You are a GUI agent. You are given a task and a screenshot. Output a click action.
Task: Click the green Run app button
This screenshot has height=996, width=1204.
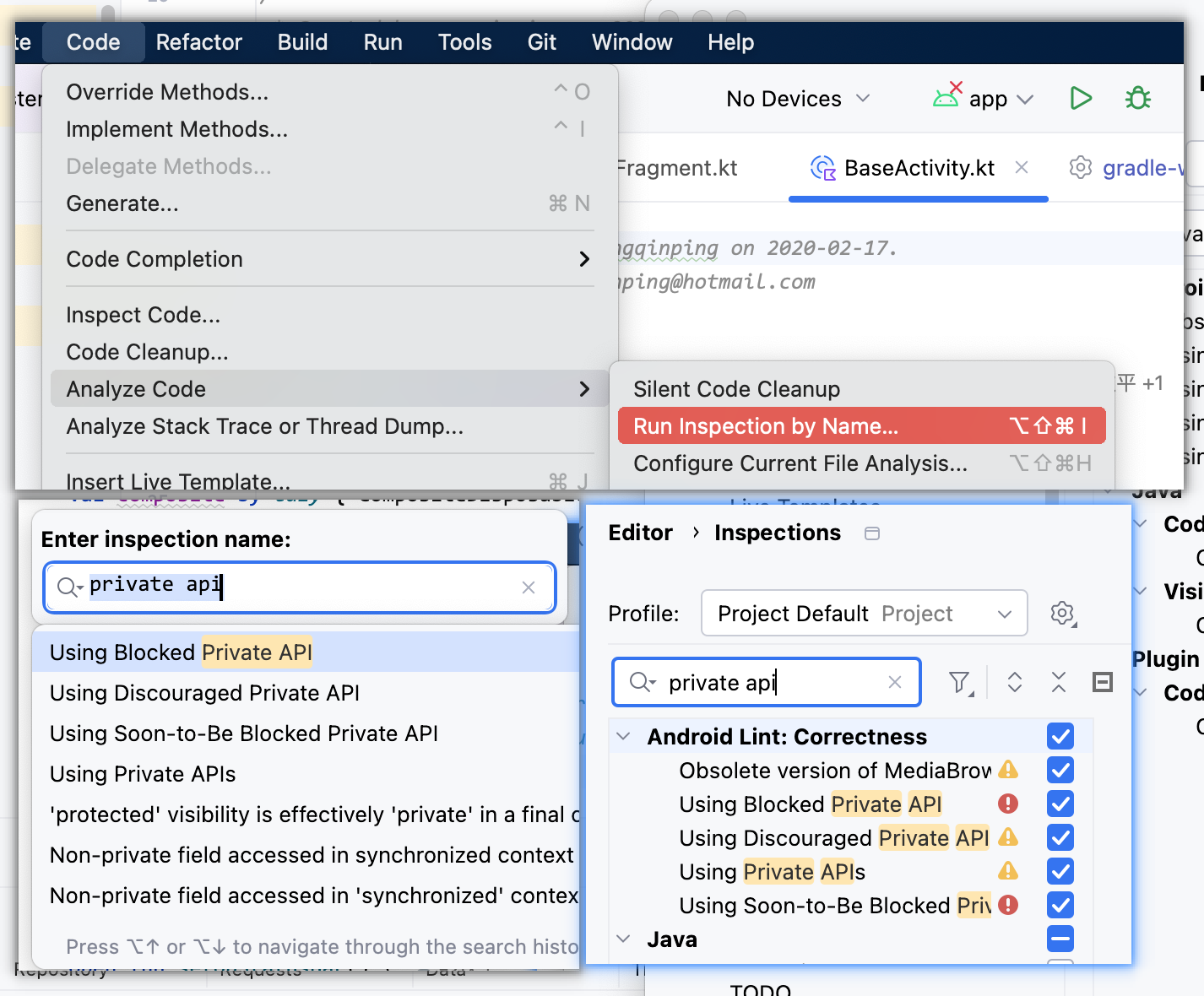pyautogui.click(x=1081, y=99)
